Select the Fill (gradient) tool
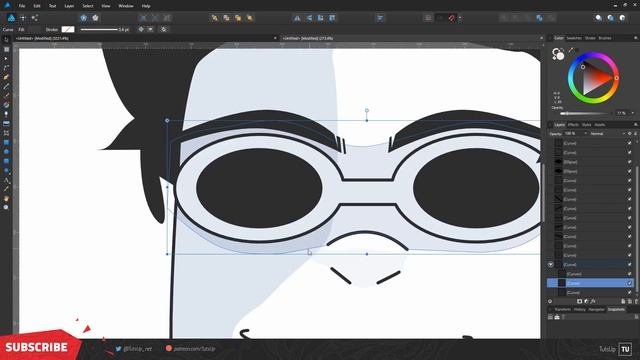 pyautogui.click(x=6, y=105)
